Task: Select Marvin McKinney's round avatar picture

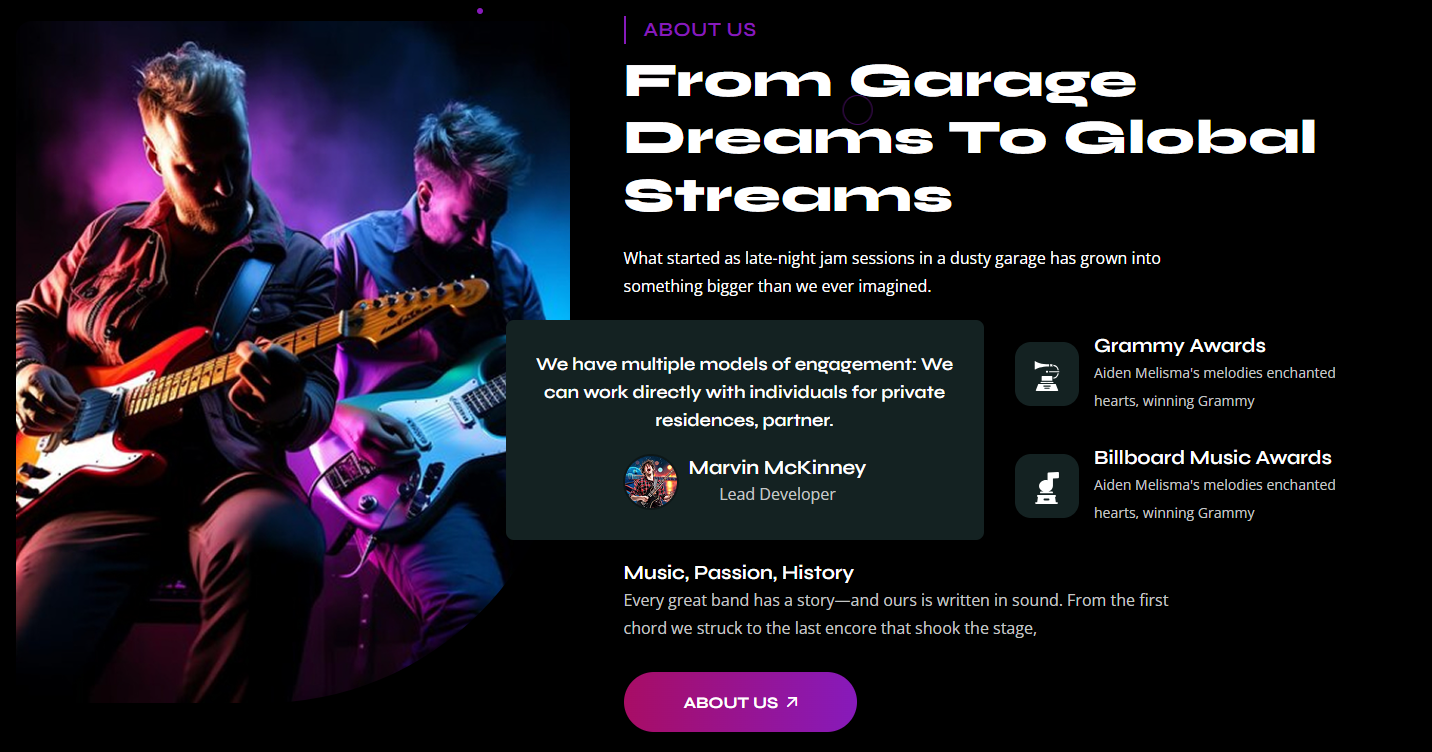Action: coord(651,481)
